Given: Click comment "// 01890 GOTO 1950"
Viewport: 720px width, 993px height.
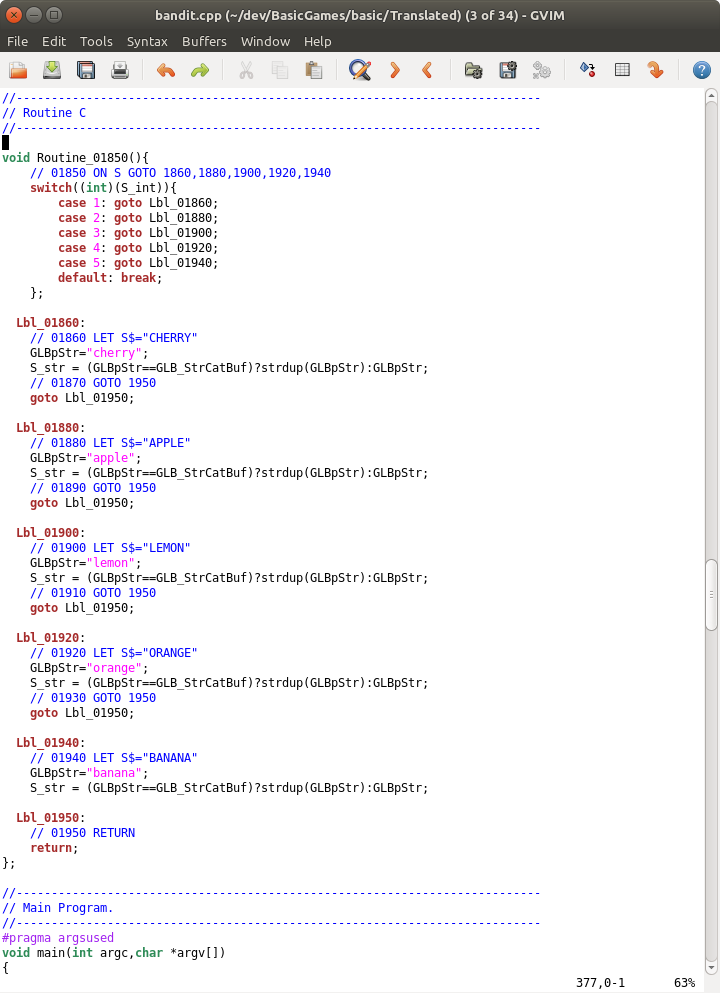Looking at the screenshot, I should 93,488.
